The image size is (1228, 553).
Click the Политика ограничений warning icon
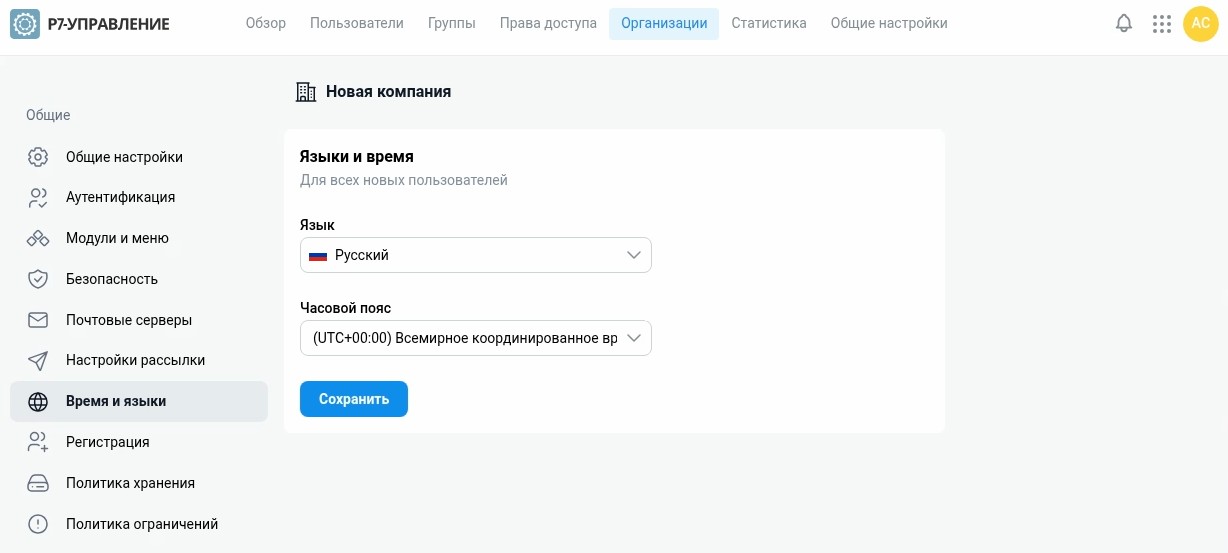click(38, 524)
